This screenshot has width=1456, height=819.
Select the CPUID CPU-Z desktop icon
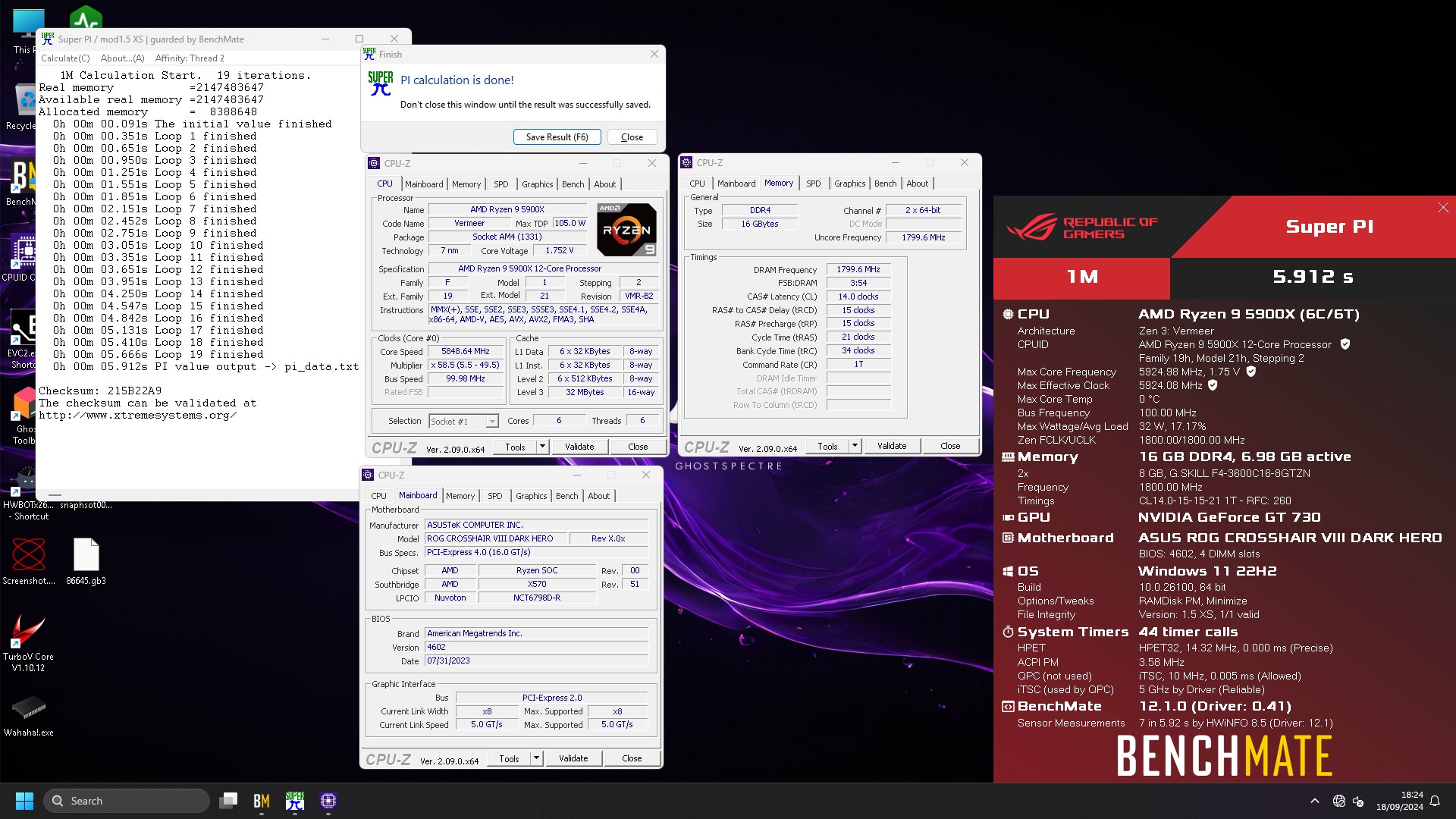point(23,258)
